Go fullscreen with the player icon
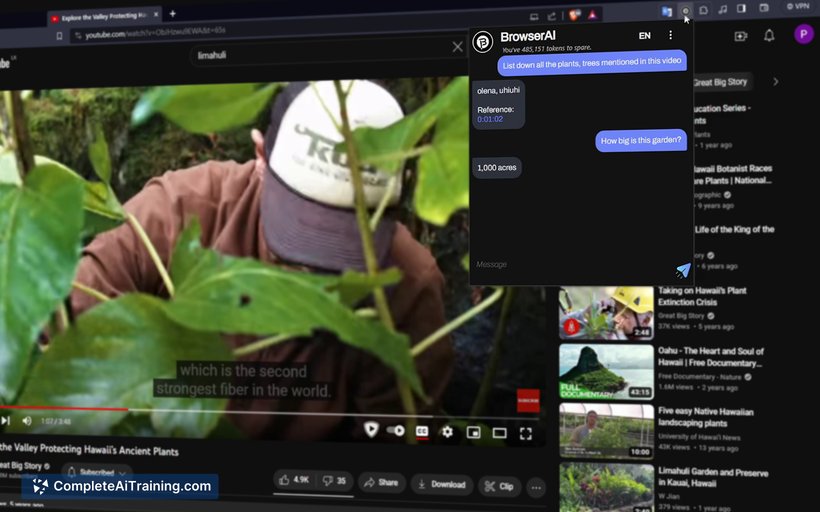Viewport: 820px width, 512px height. coord(526,434)
